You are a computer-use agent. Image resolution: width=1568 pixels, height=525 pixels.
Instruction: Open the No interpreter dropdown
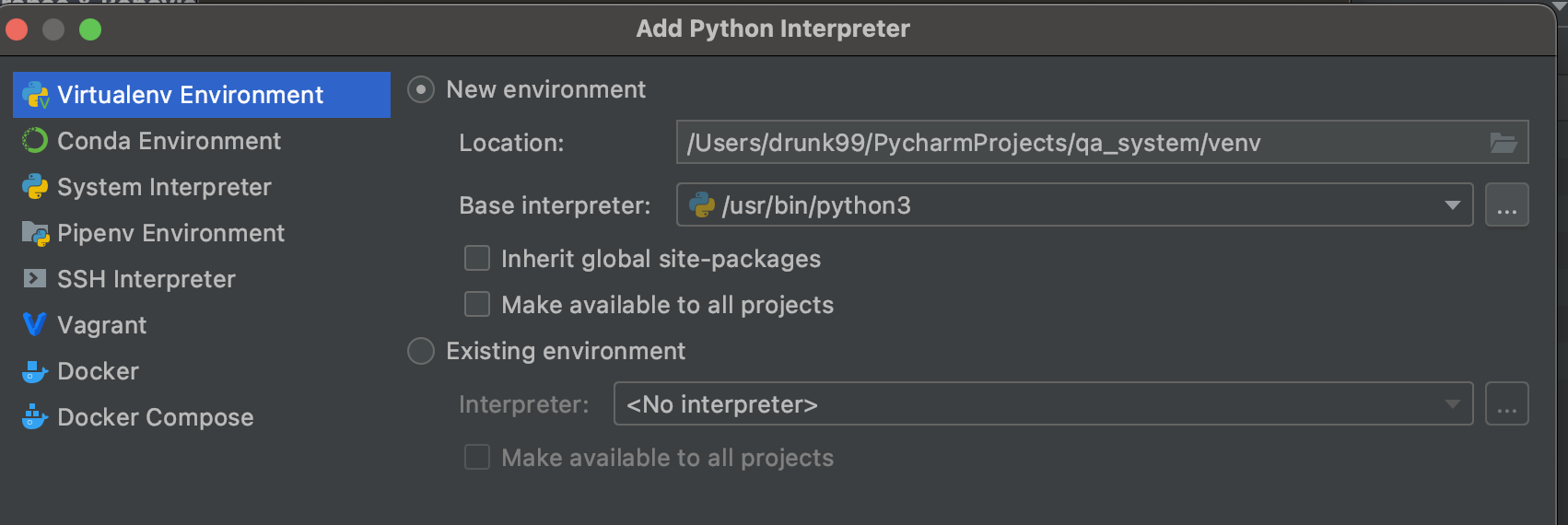(1043, 404)
